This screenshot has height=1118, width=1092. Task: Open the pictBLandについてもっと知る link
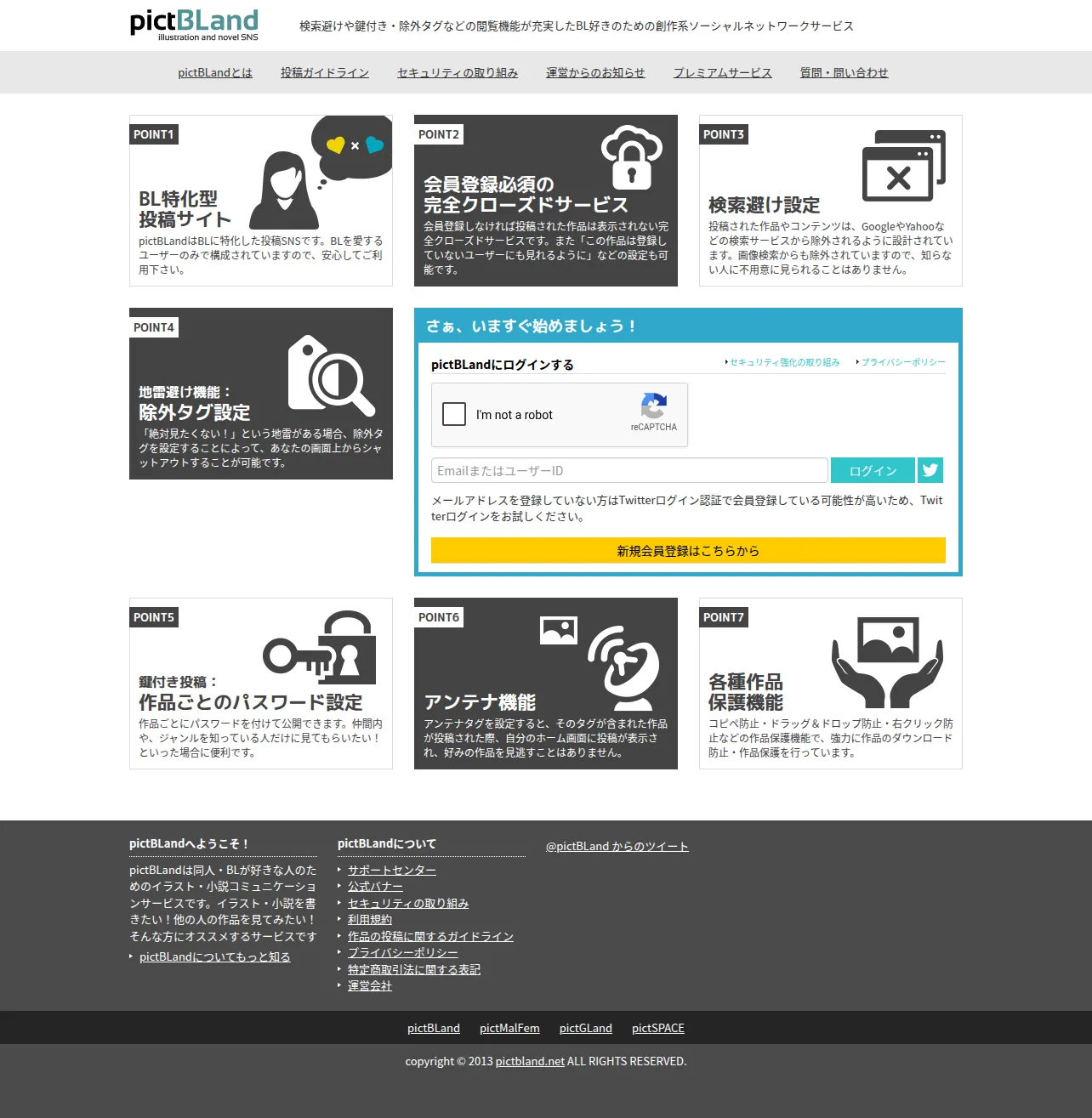215,956
